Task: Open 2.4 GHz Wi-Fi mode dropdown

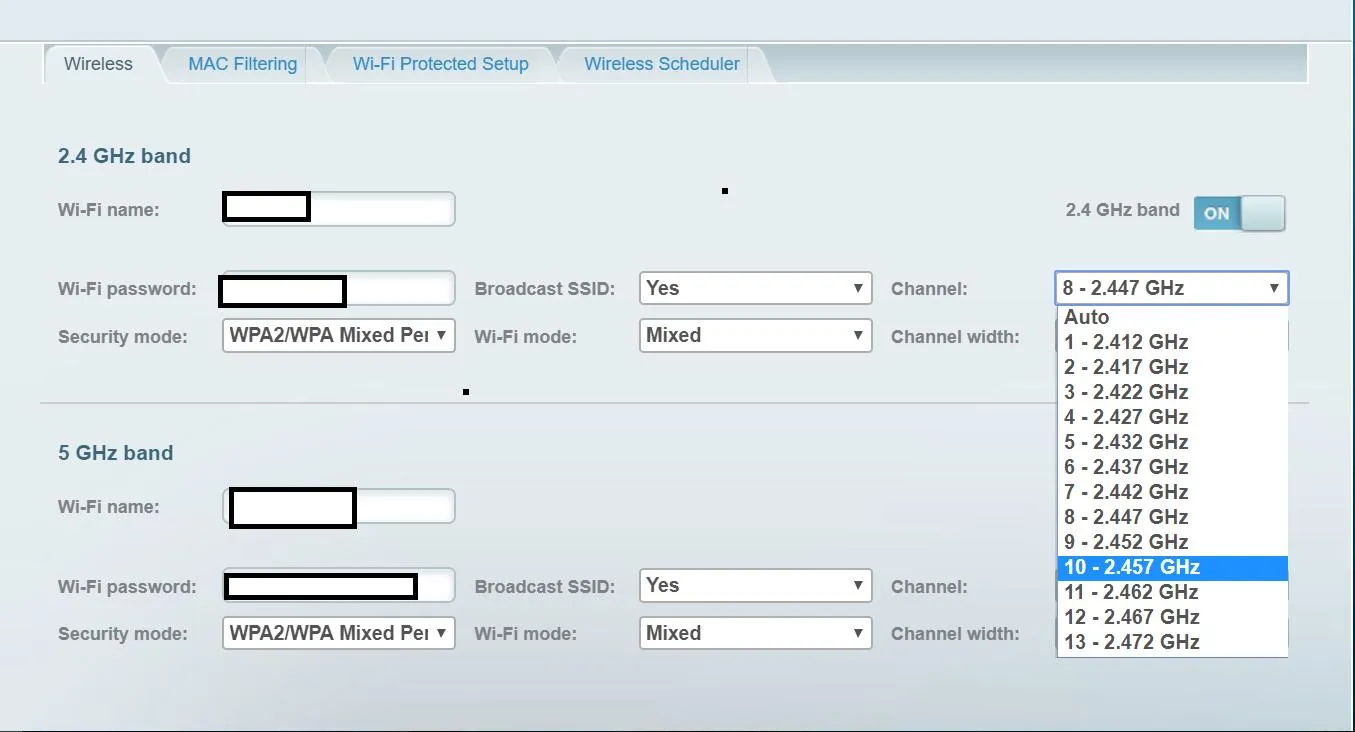Action: tap(755, 335)
